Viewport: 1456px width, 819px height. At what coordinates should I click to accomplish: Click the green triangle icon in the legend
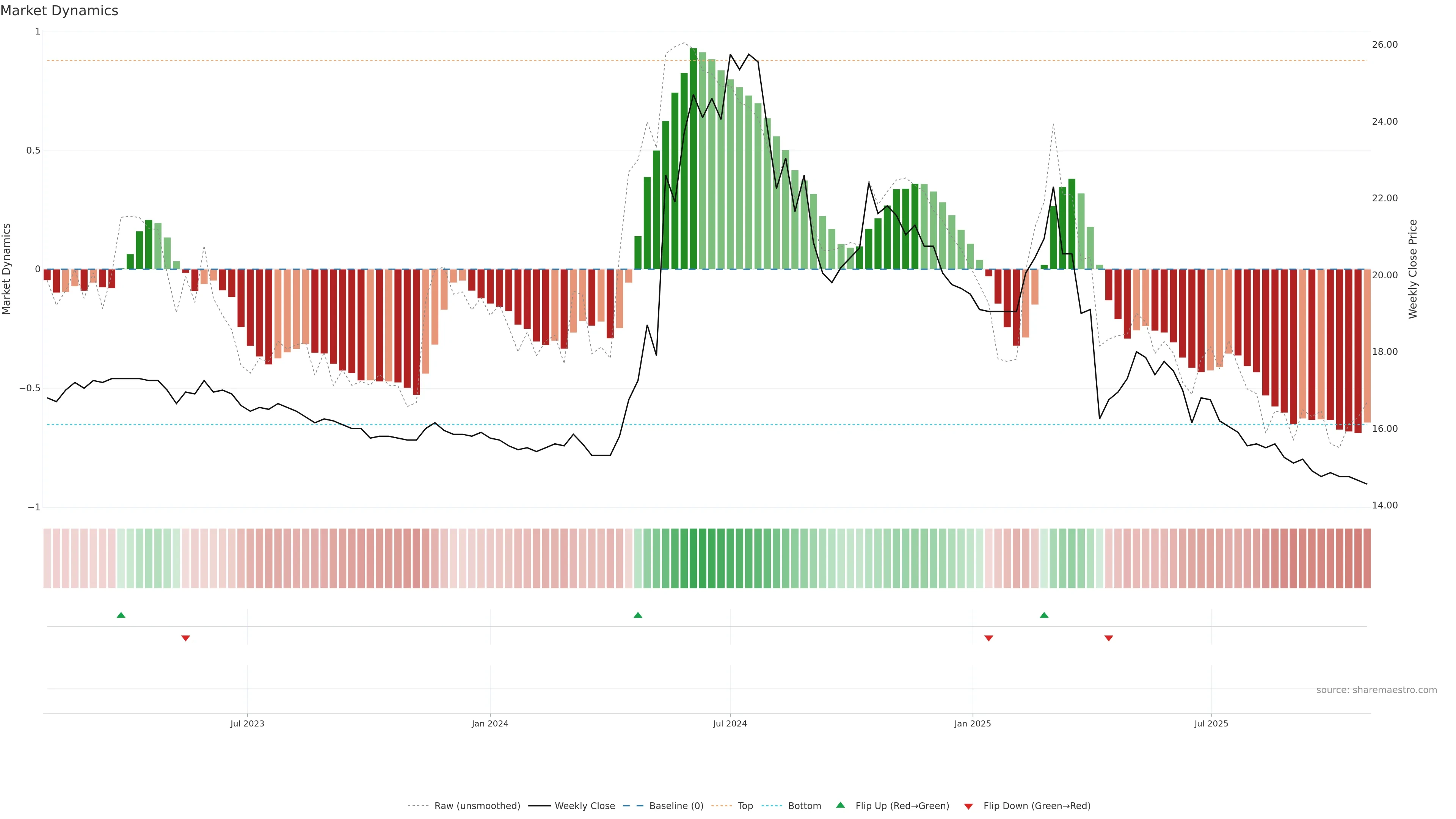point(841,805)
